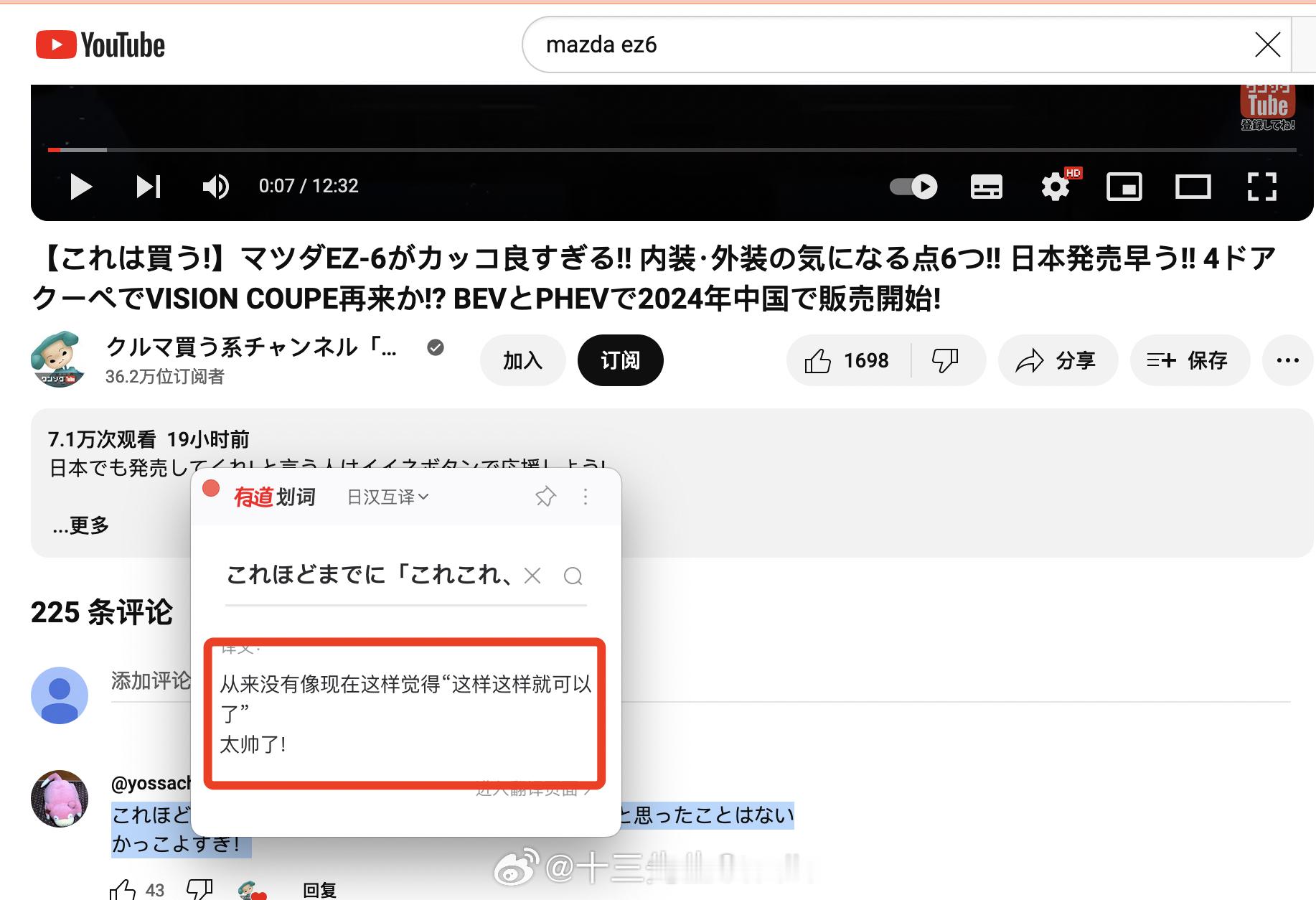This screenshot has width=1316, height=900.
Task: Play the video
Action: coord(80,187)
